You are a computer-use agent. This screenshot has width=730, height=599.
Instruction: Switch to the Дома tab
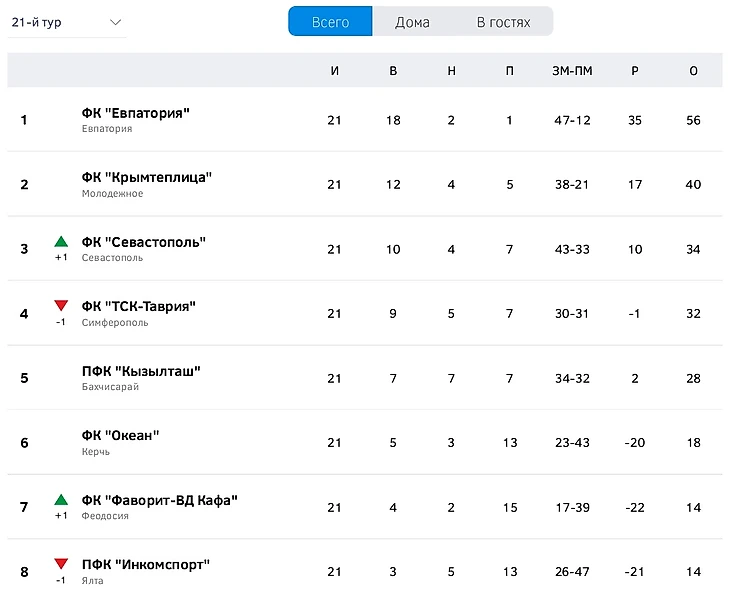pos(412,22)
